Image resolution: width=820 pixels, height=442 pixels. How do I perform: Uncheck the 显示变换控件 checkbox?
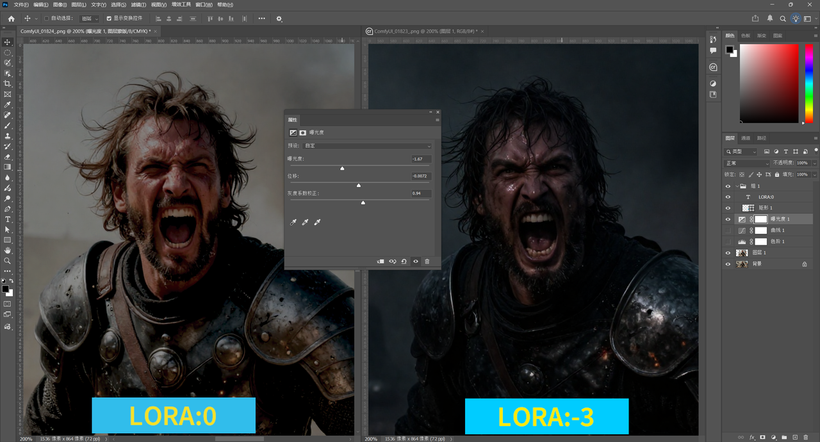[x=109, y=18]
